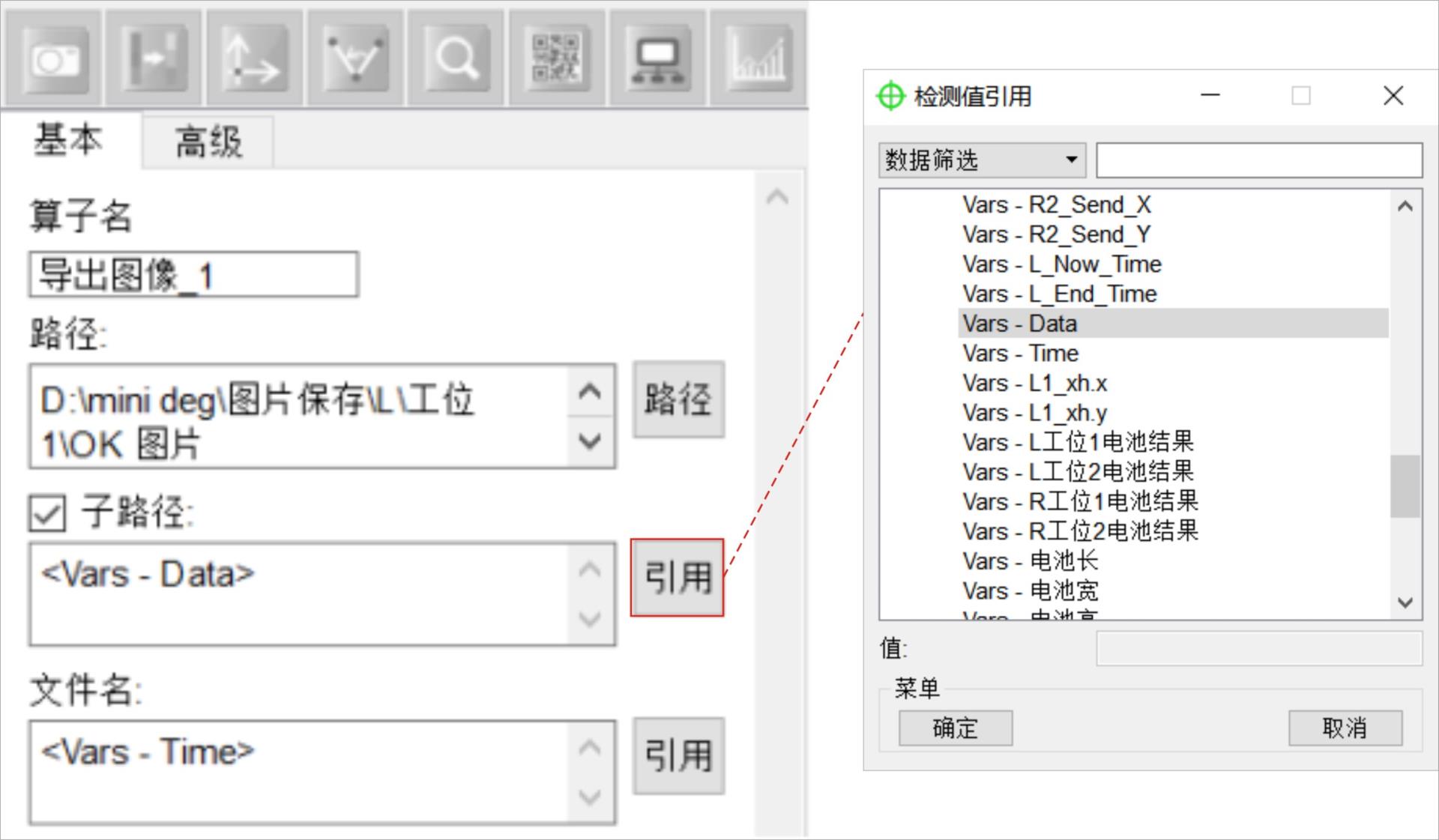Select the 基本 tab
The image size is (1439, 840).
pos(69,140)
